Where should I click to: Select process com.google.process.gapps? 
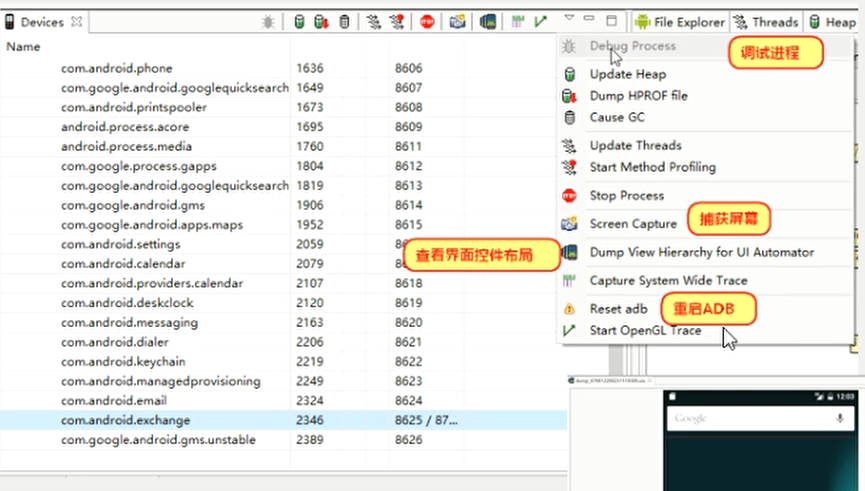138,166
